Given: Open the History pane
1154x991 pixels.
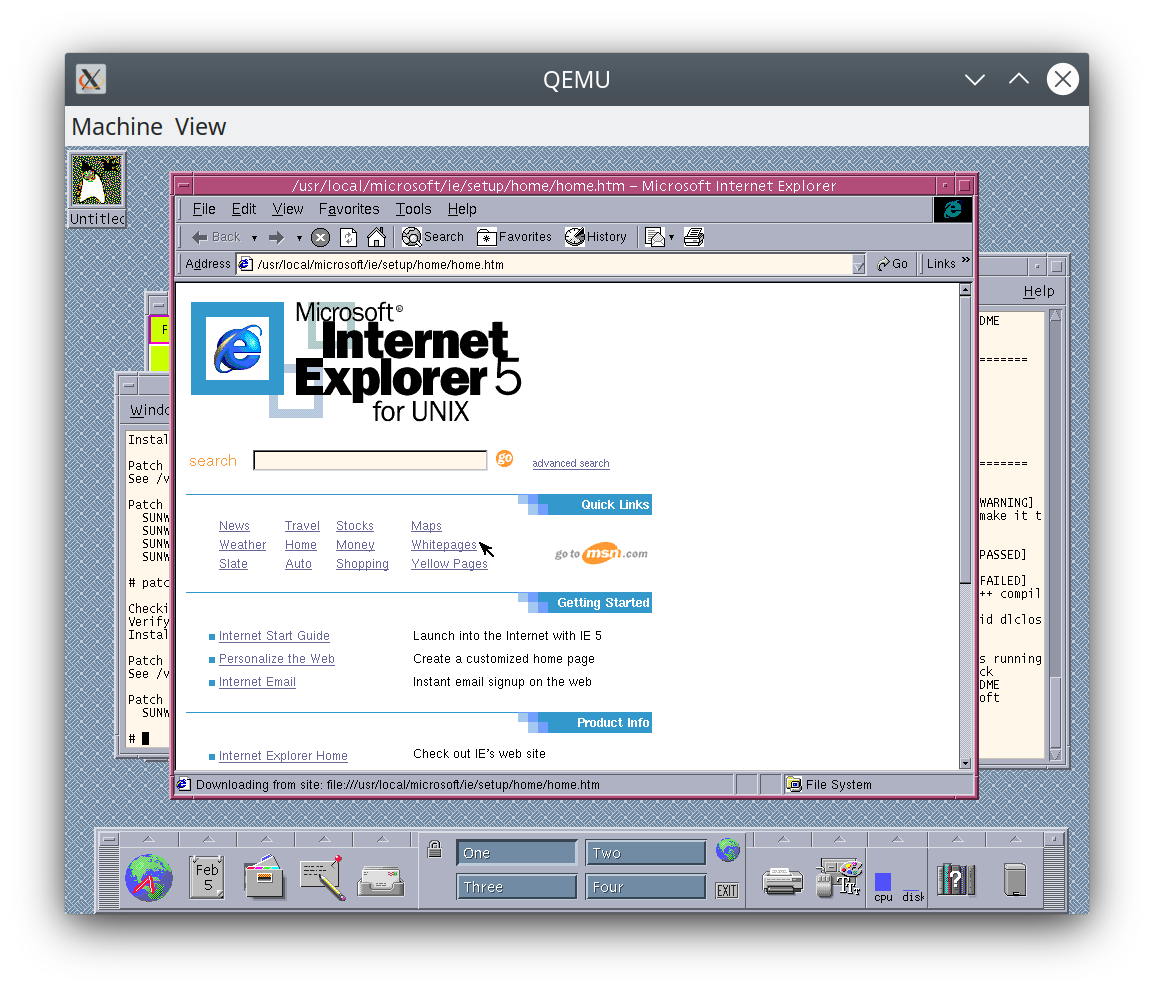Looking at the screenshot, I should 596,237.
